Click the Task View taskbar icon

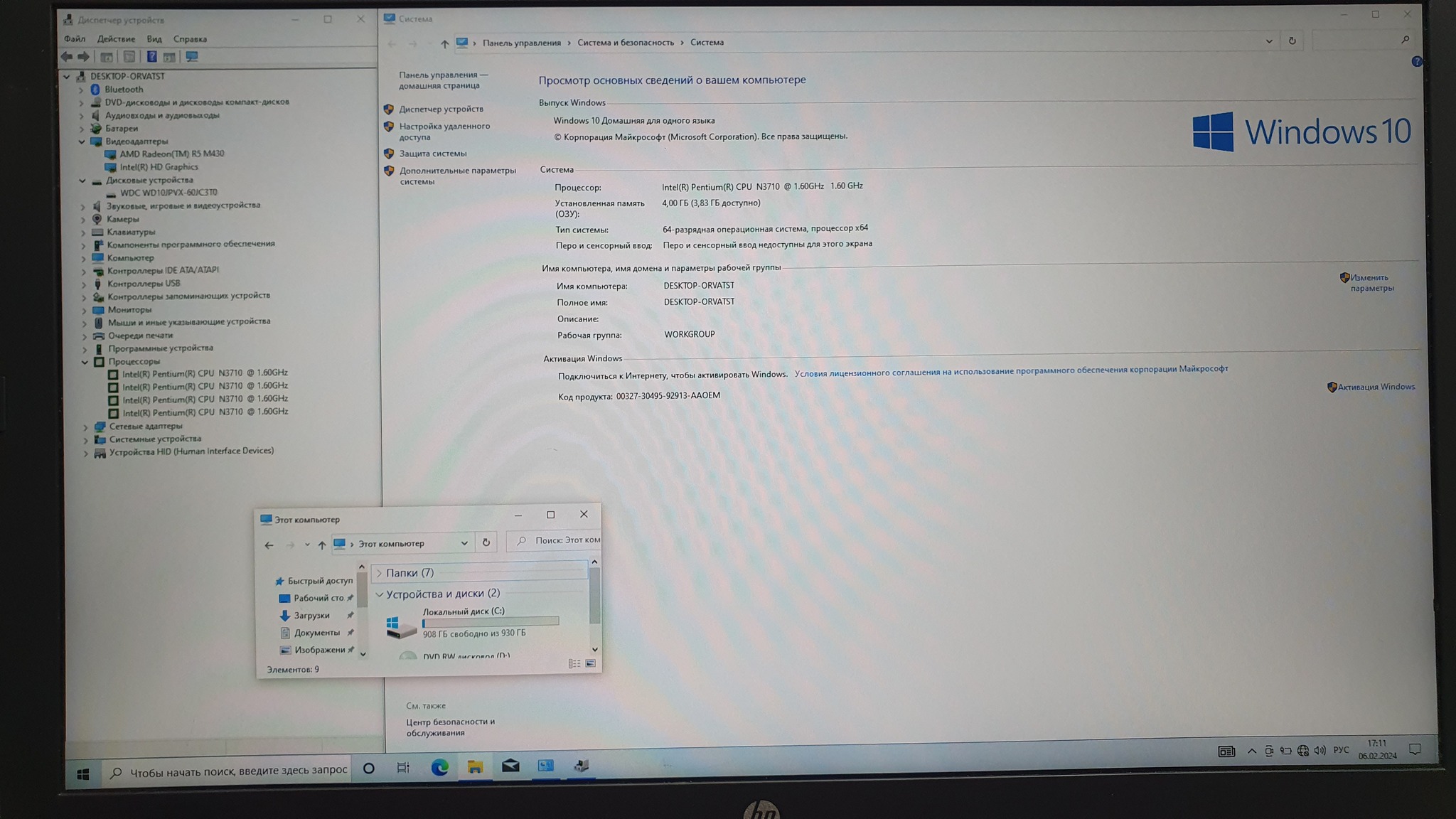[x=403, y=768]
